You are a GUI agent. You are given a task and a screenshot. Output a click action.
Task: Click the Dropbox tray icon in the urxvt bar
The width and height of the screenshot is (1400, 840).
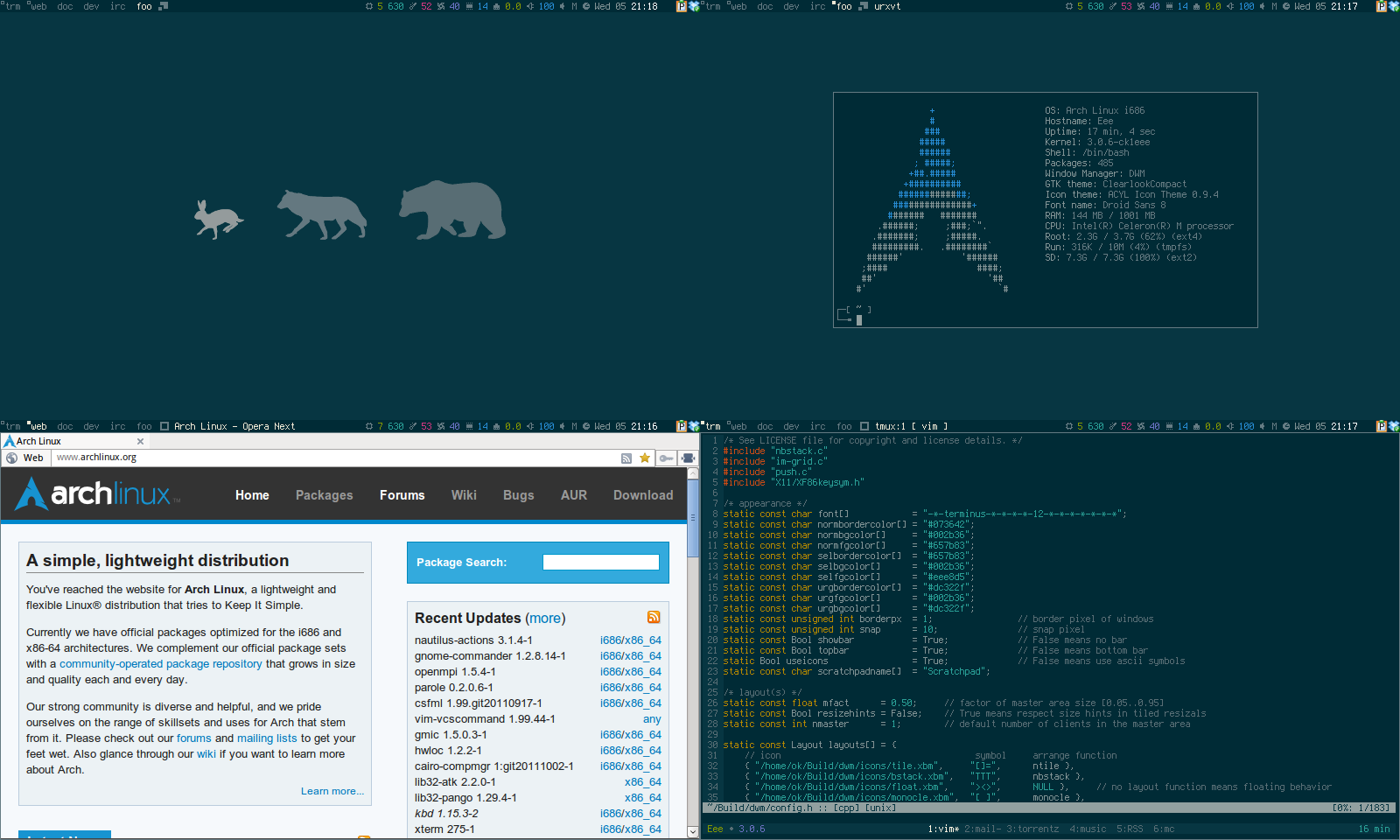click(1394, 6)
